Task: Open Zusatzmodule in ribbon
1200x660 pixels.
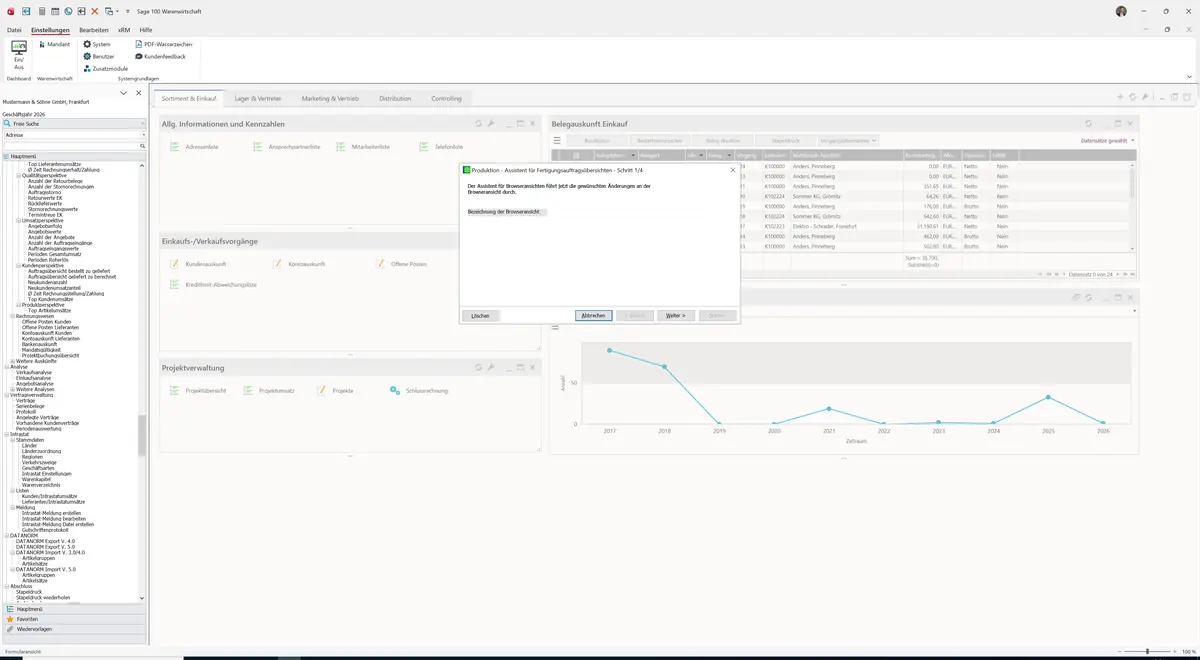Action: point(105,68)
